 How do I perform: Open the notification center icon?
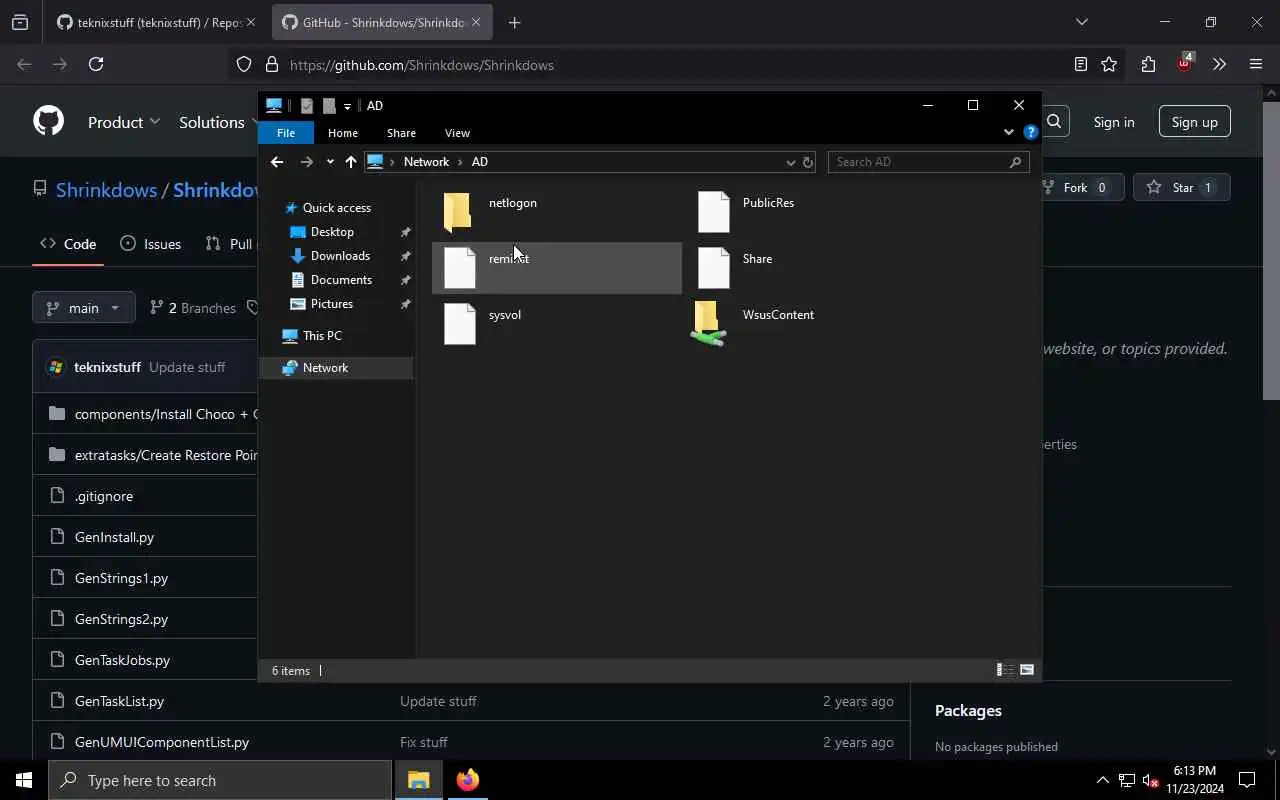1247,780
